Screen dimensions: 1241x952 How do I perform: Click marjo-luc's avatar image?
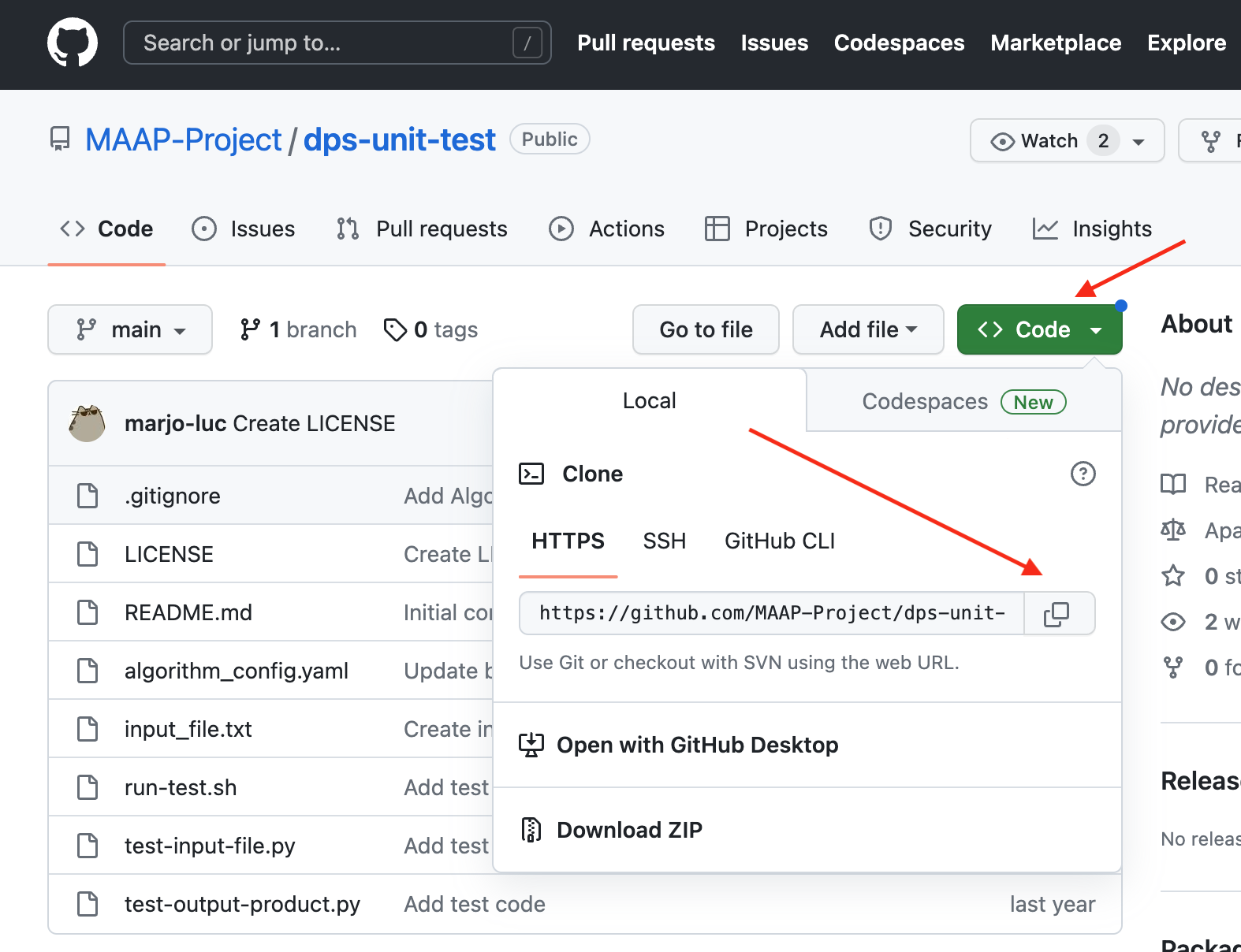[87, 423]
